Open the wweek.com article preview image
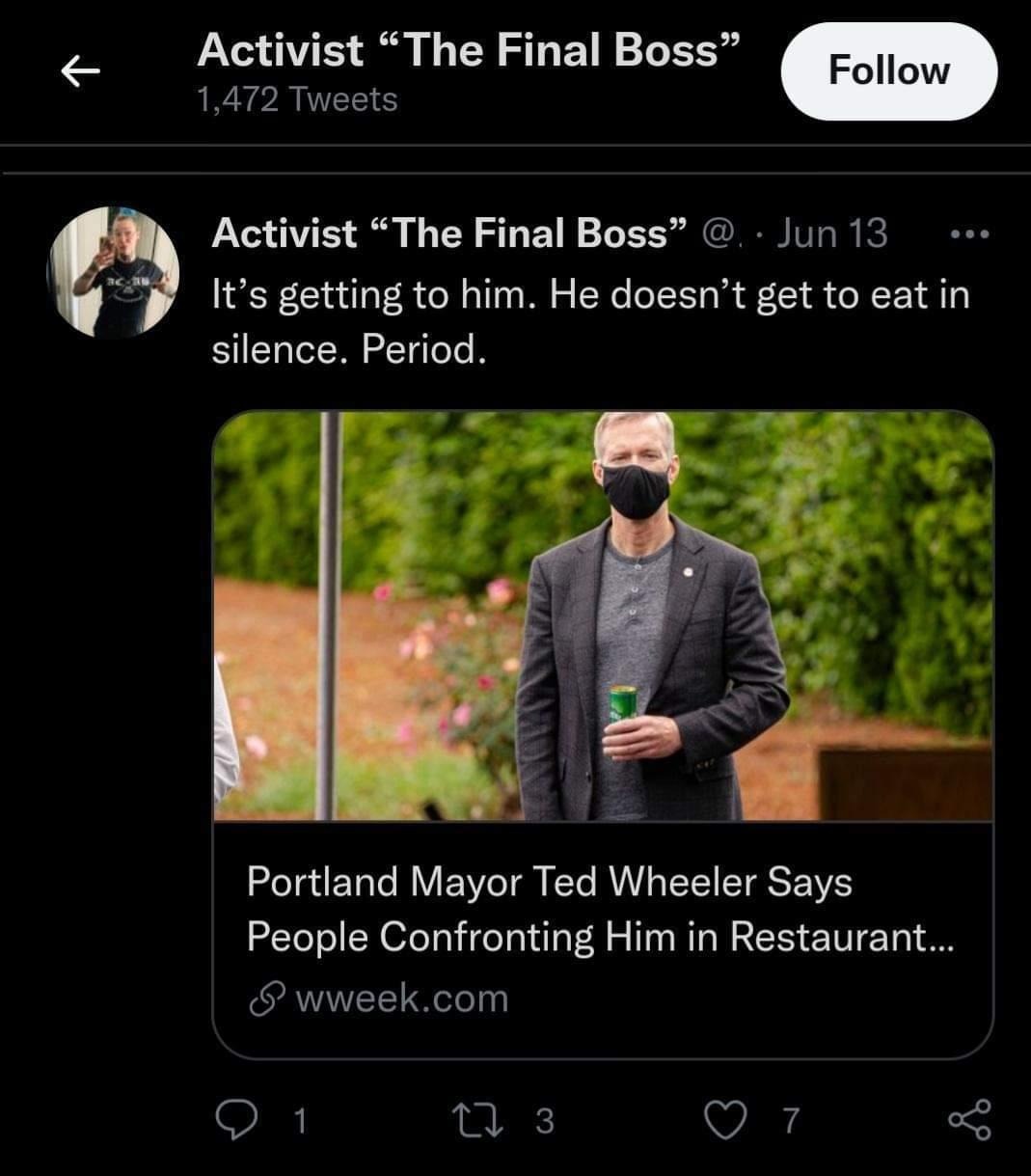The width and height of the screenshot is (1031, 1176). click(x=603, y=615)
